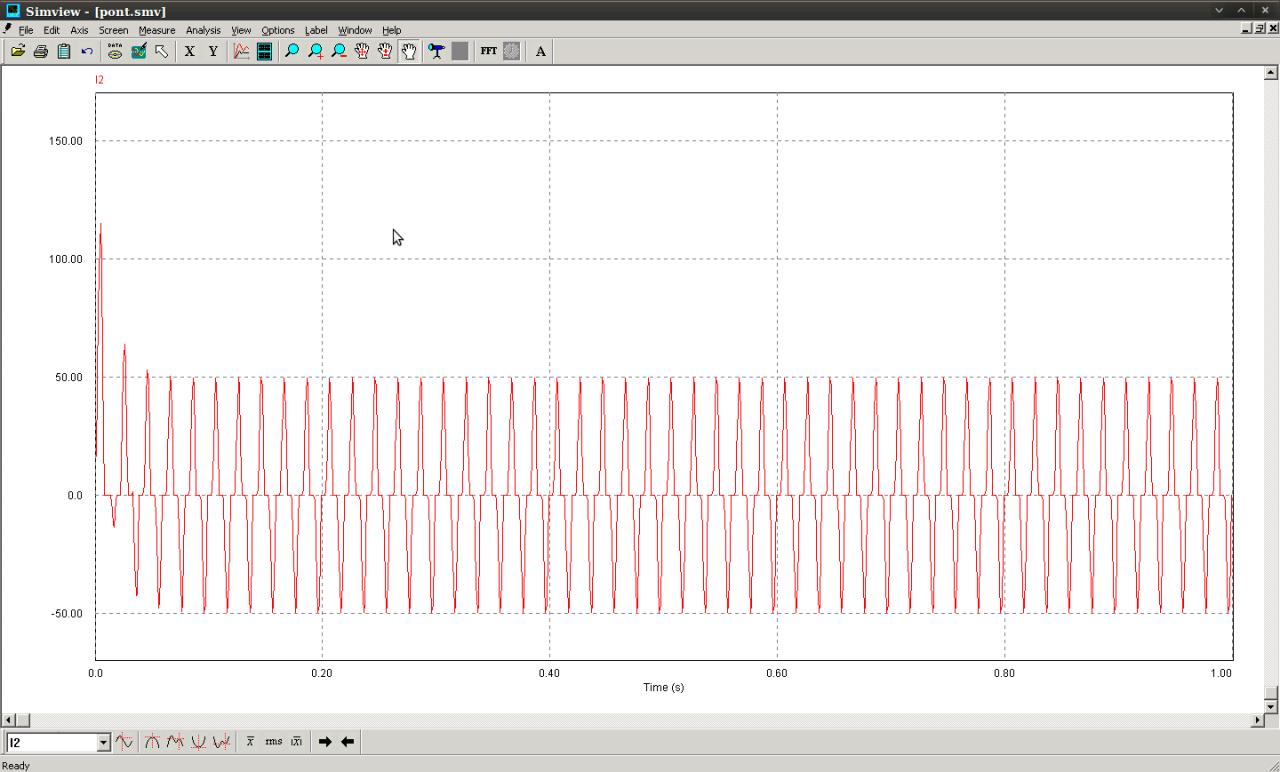
Task: Open the Analysis menu
Action: pyautogui.click(x=203, y=30)
